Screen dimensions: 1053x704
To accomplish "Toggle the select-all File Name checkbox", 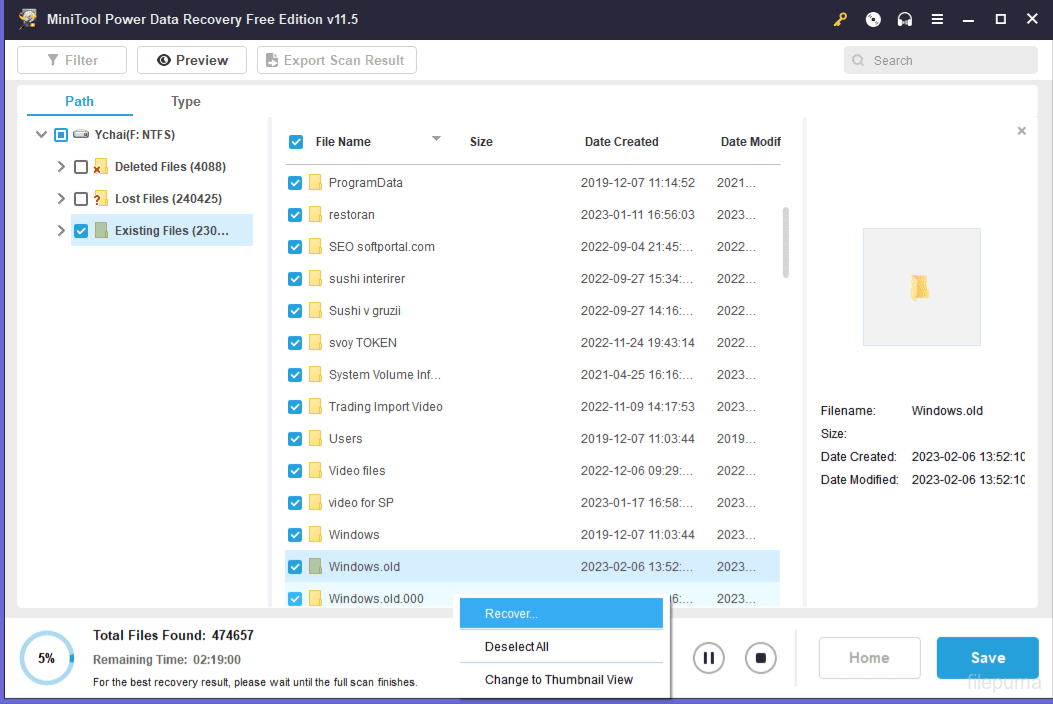I will [x=295, y=142].
